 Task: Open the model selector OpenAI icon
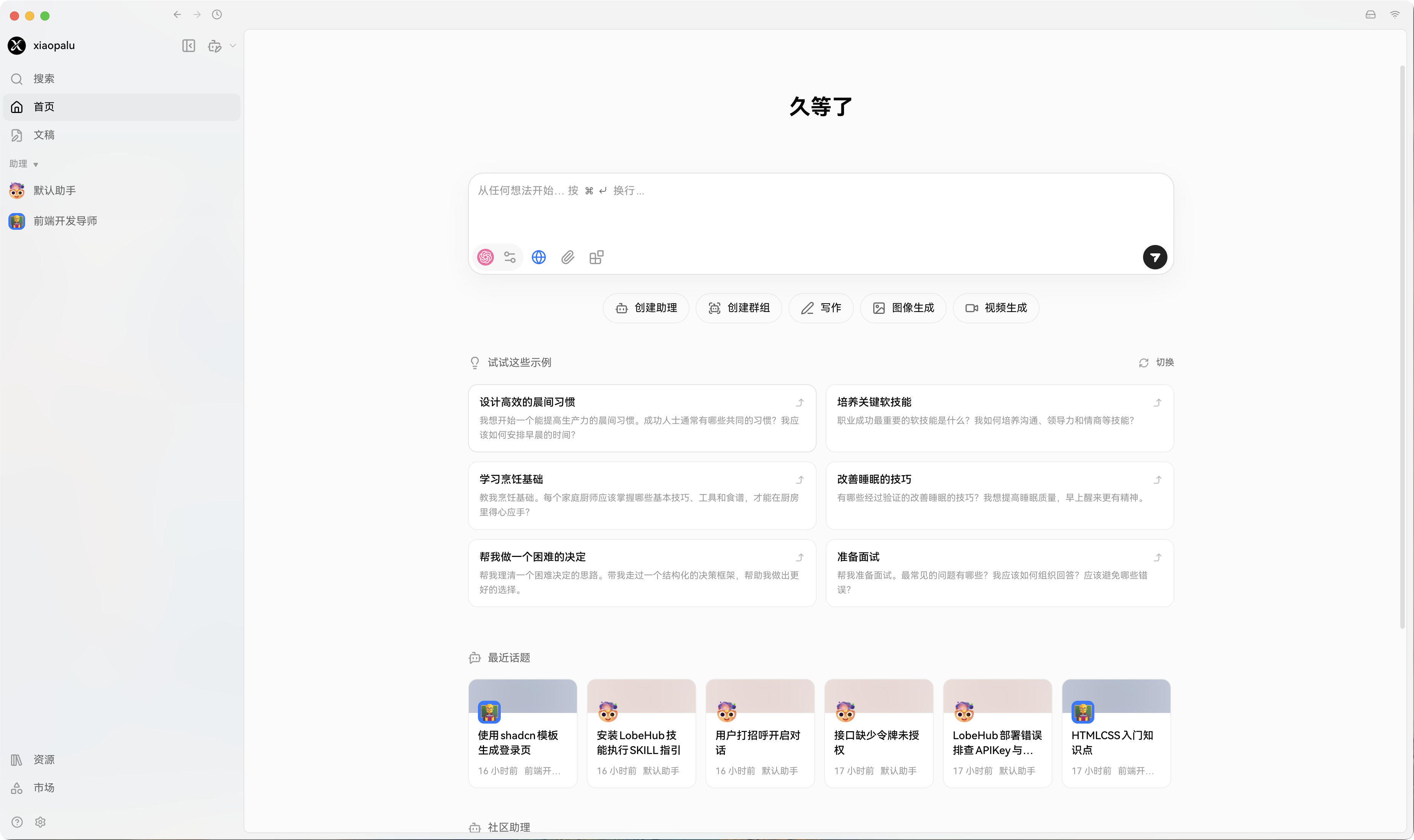click(x=485, y=258)
